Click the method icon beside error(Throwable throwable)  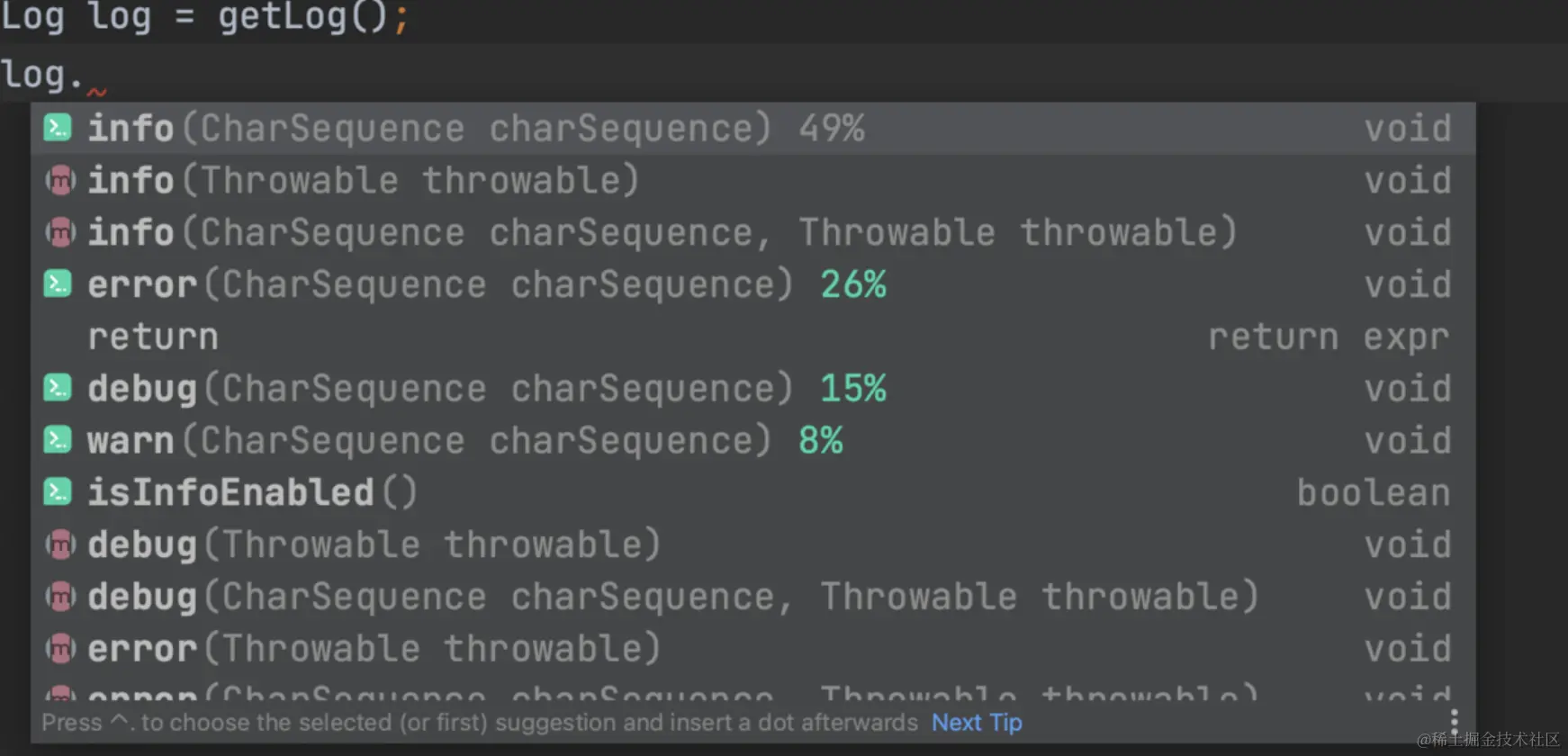click(x=59, y=649)
